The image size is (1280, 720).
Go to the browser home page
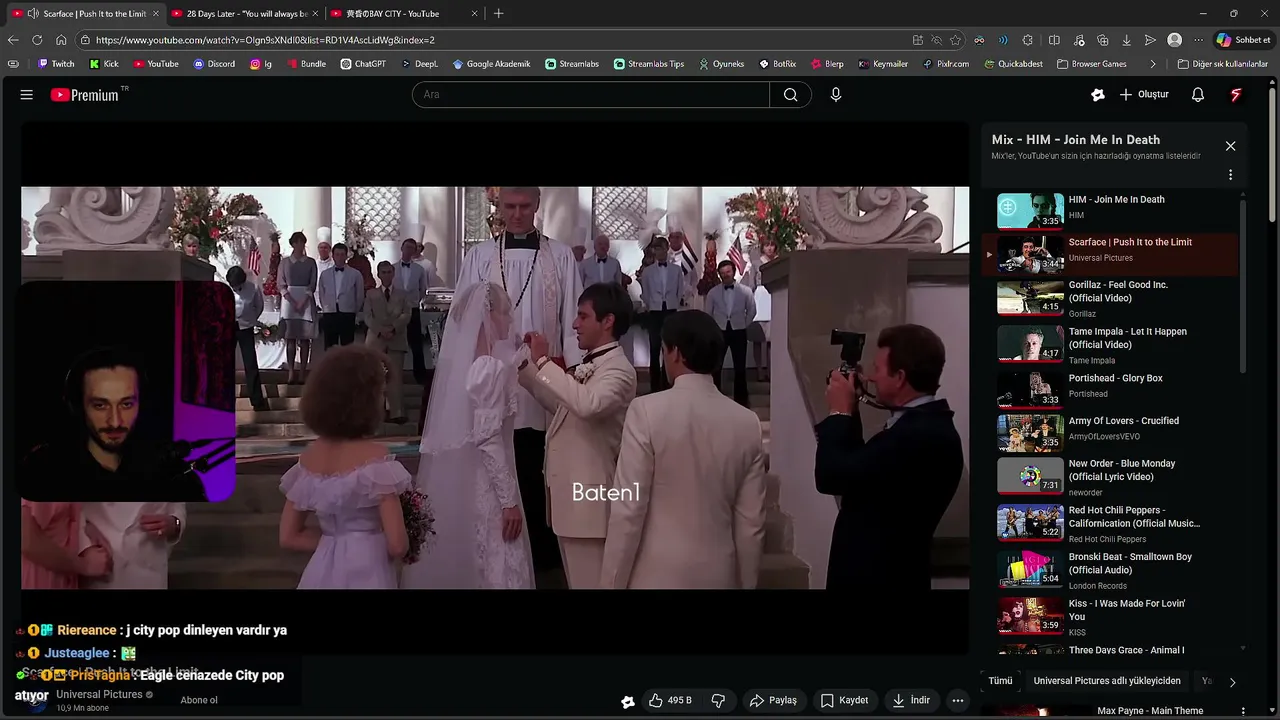pos(61,40)
